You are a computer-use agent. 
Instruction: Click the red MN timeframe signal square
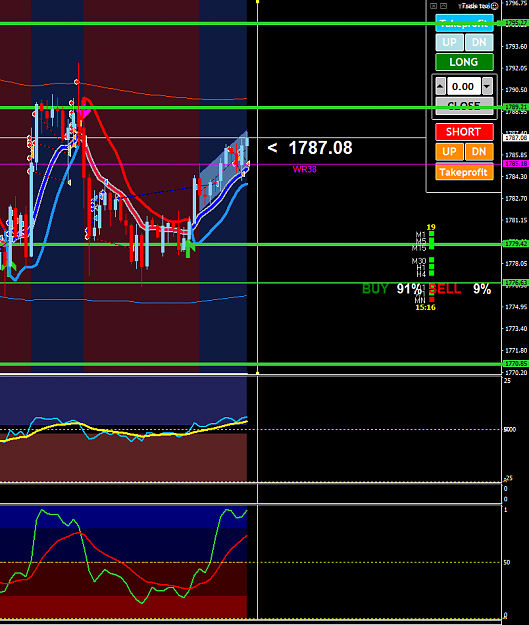(x=432, y=299)
